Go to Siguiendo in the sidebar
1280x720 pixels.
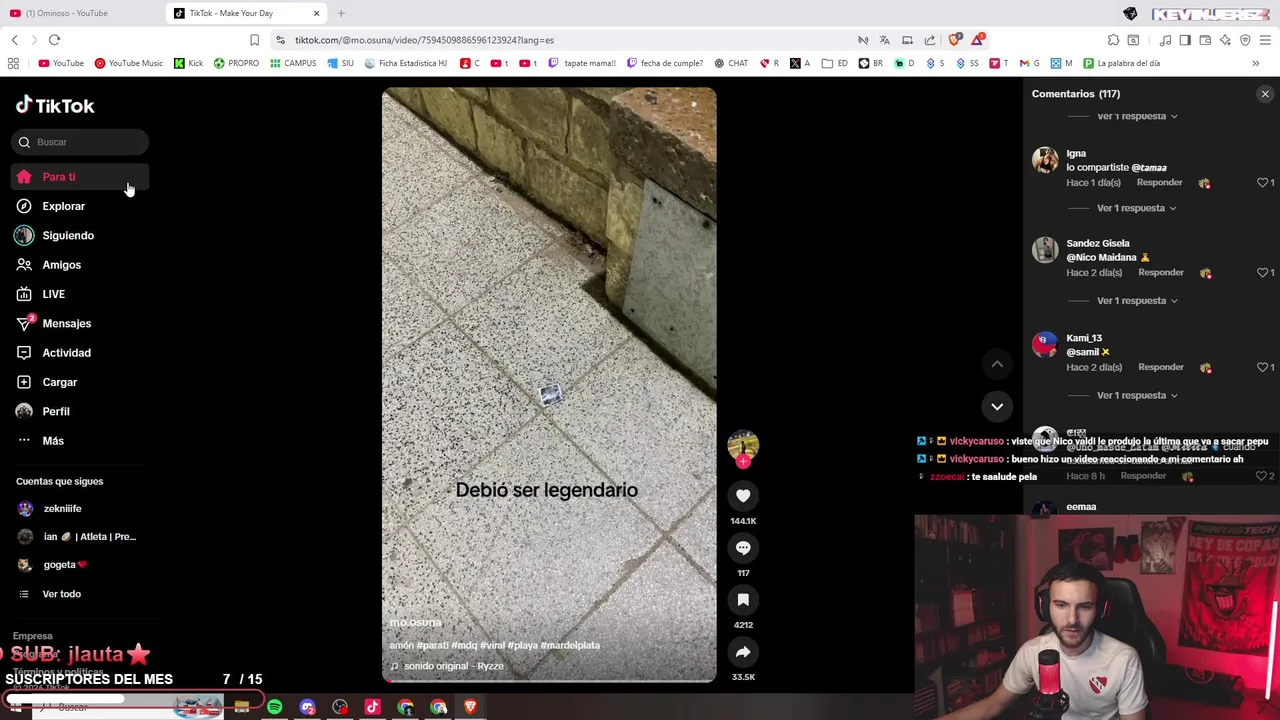[67, 235]
